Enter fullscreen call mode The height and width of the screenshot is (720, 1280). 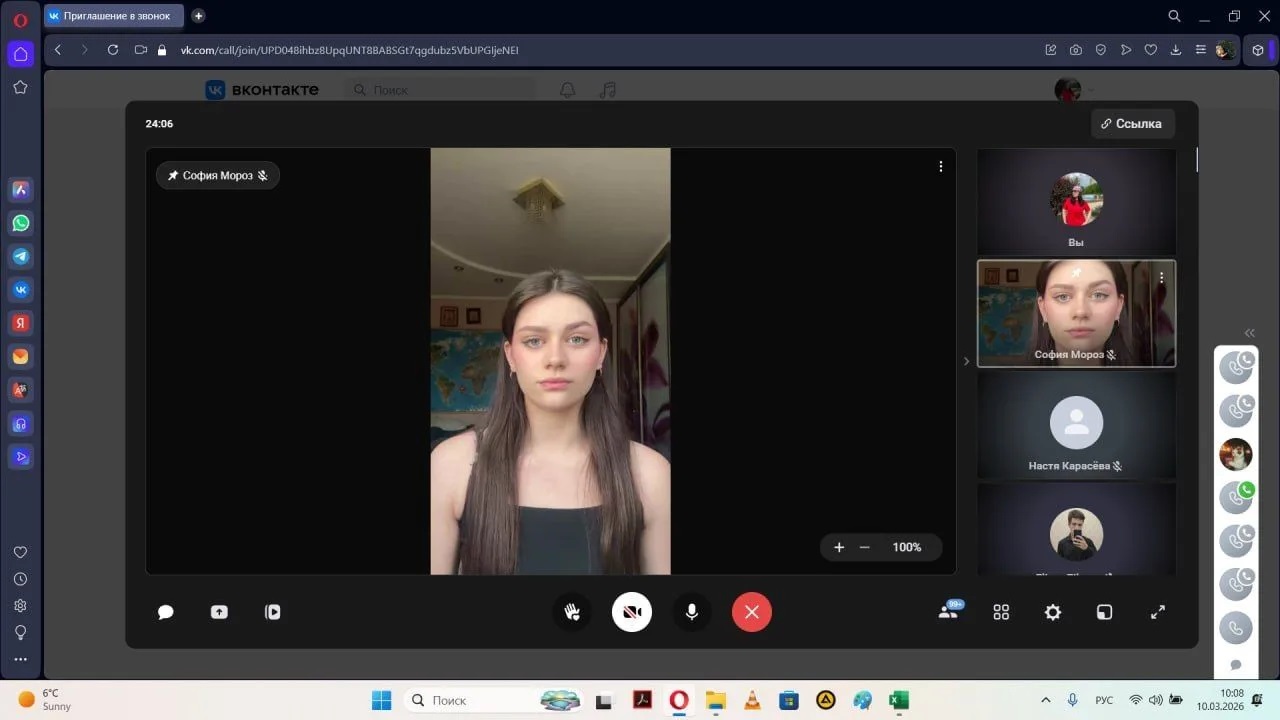point(1158,612)
